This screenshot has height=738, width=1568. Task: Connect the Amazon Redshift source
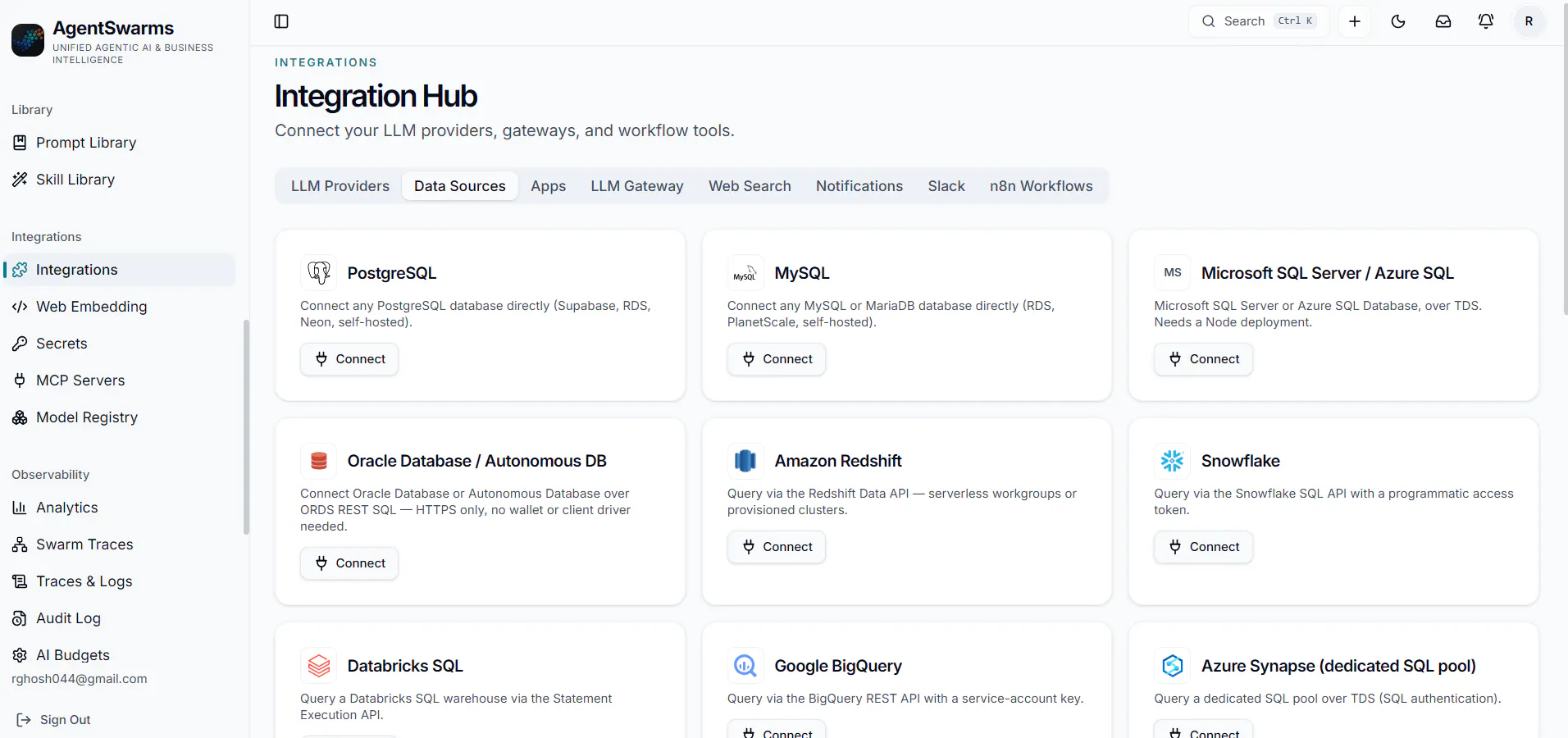tap(777, 547)
